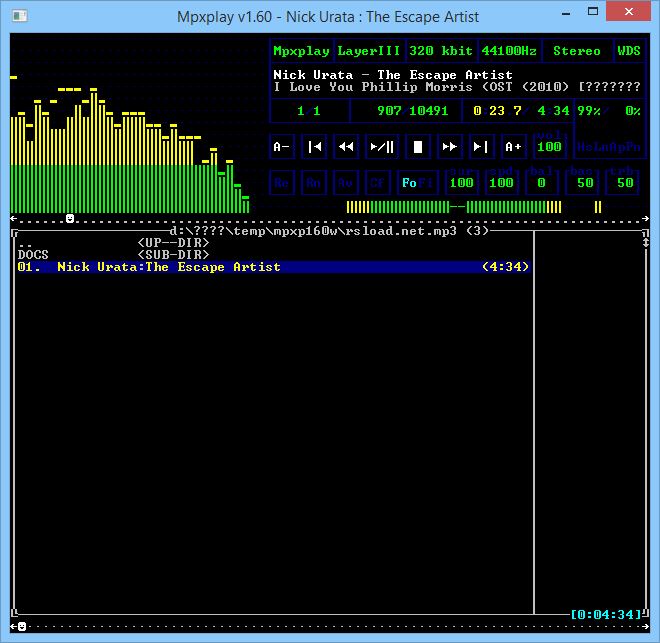Click the Stereo channel mode cell

(577, 51)
